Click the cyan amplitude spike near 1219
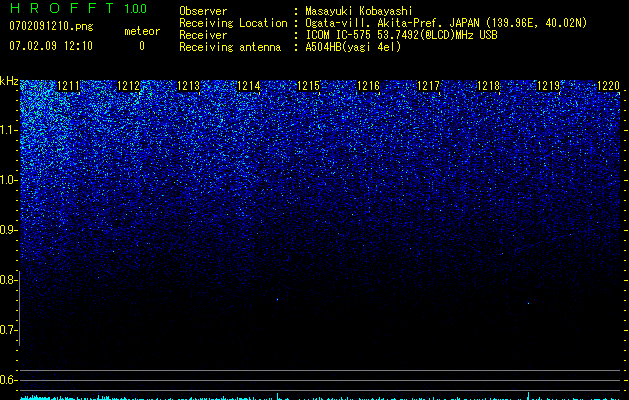The width and height of the screenshot is (629, 400). coord(528,396)
